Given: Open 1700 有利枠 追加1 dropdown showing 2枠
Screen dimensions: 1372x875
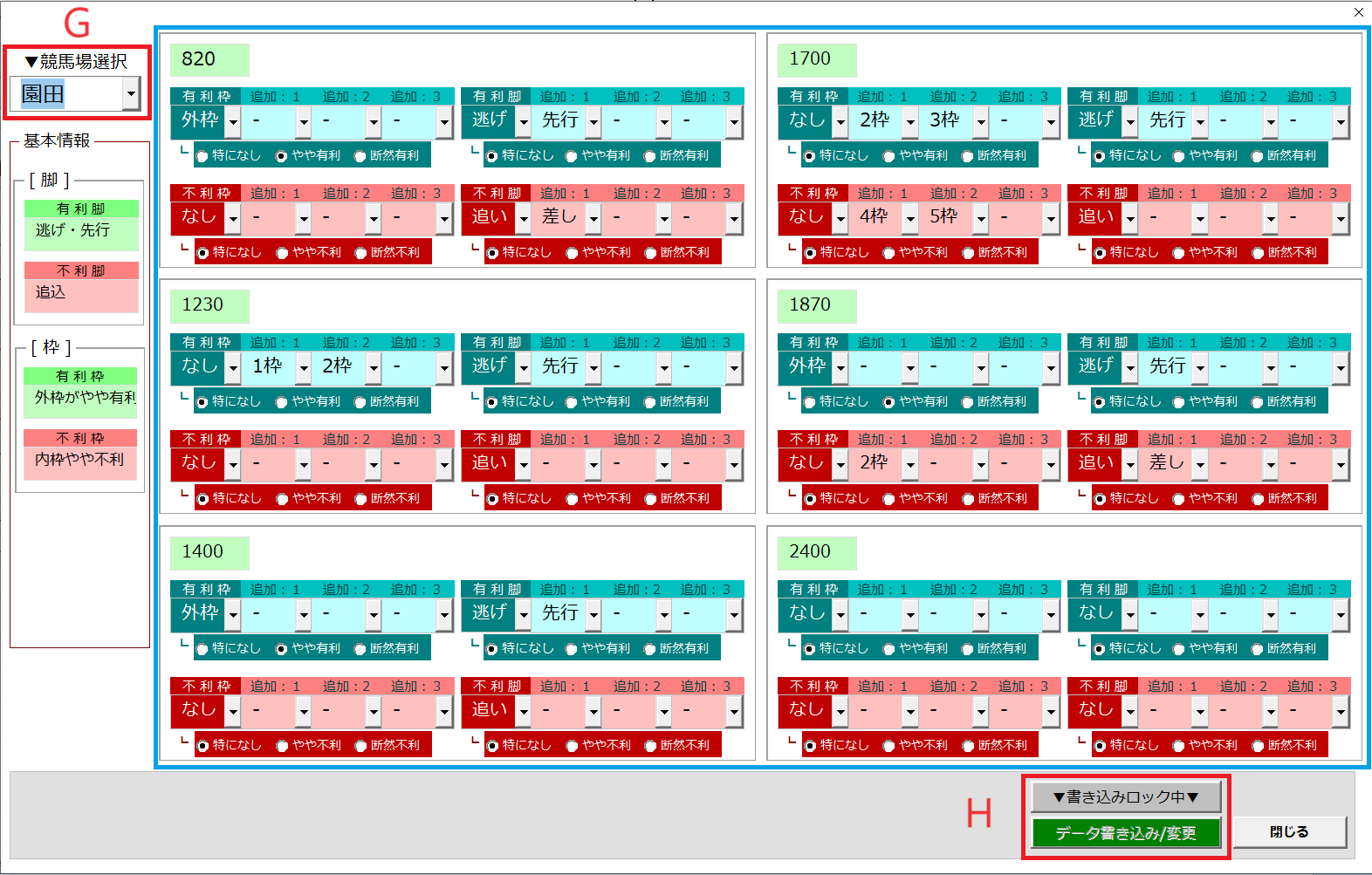Looking at the screenshot, I should 910,121.
